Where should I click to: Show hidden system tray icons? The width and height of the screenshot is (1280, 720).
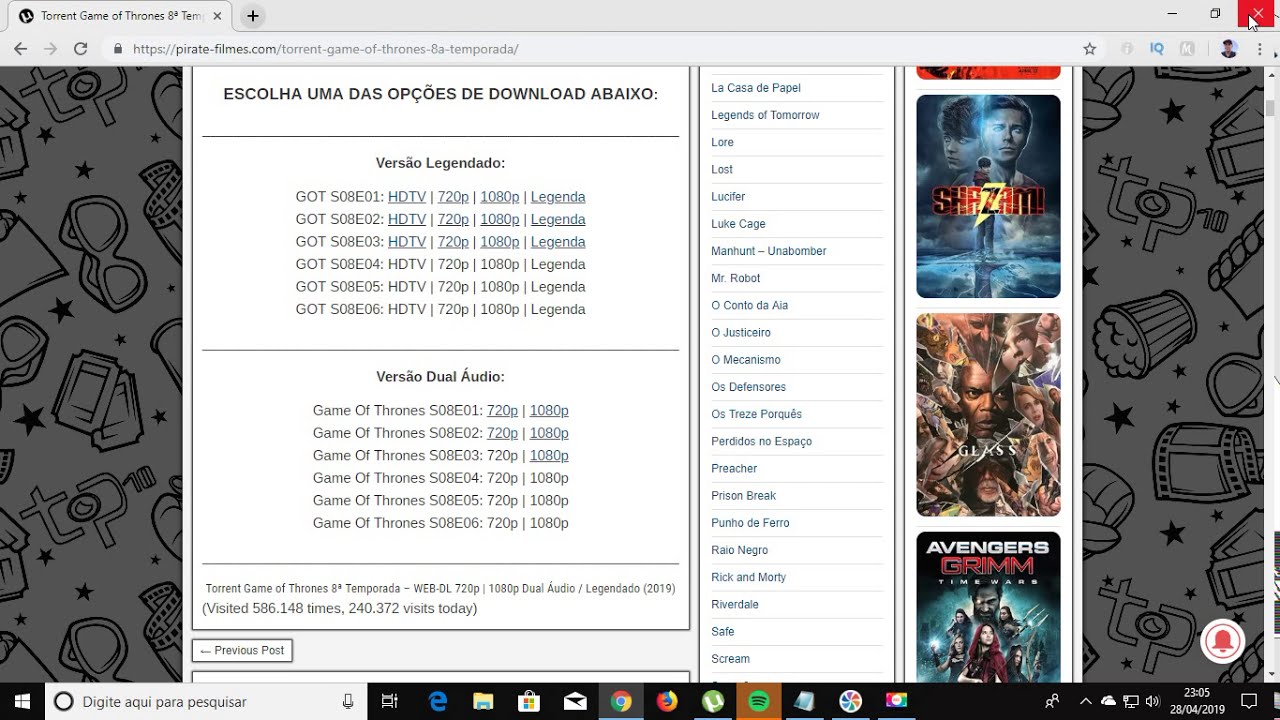click(x=1086, y=701)
